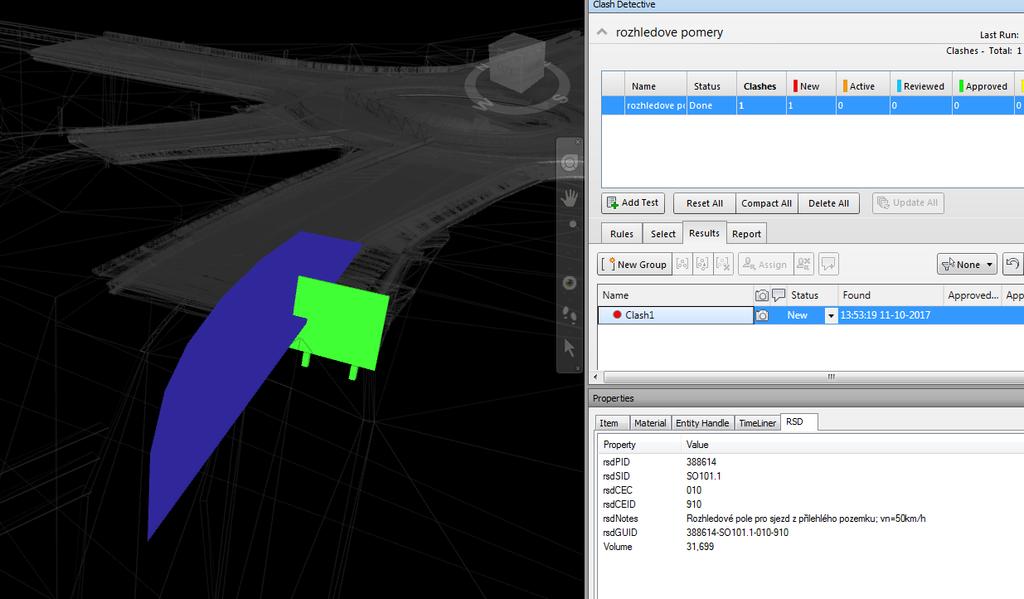Click the rsdPID value 388614
1024x599 pixels.
coord(701,462)
